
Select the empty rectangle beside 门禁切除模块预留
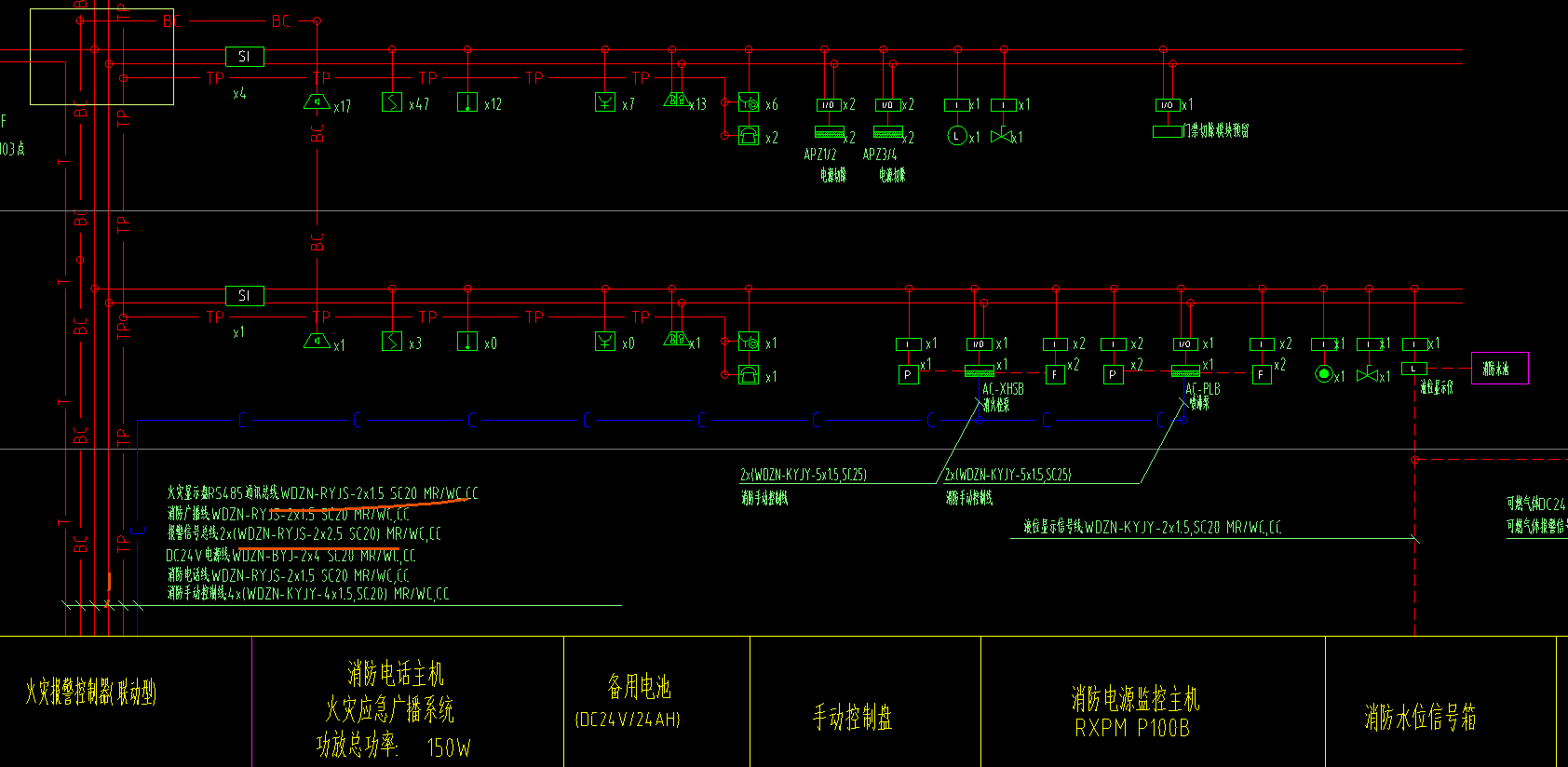click(x=1168, y=131)
